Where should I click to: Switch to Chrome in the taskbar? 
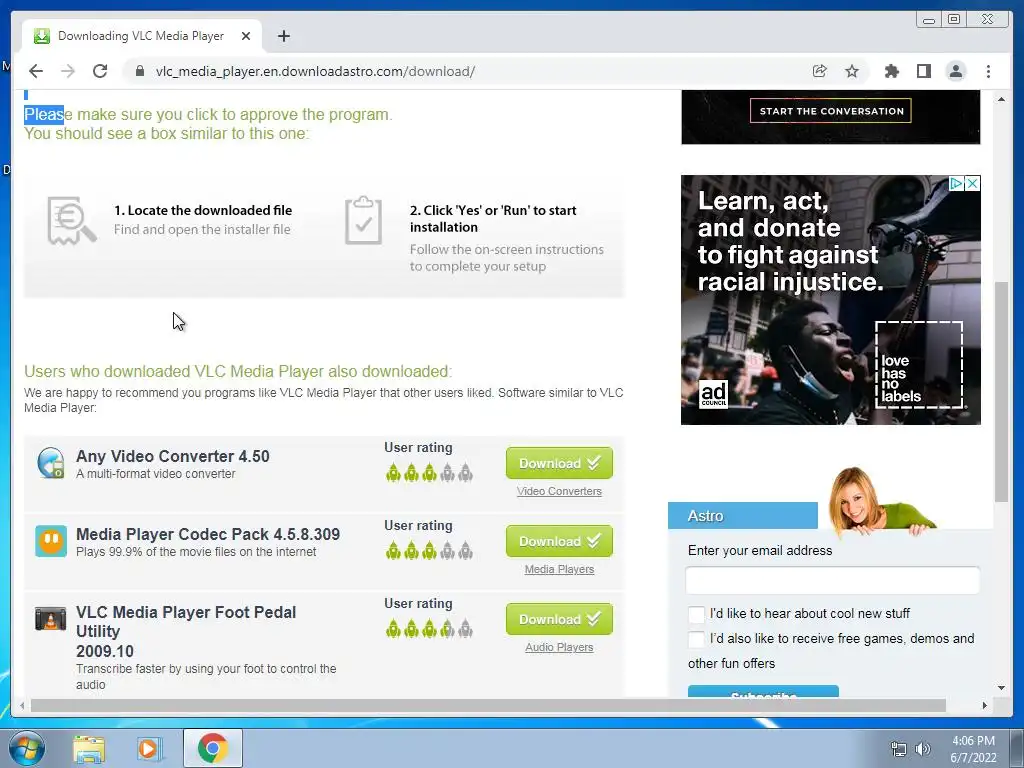click(213, 748)
